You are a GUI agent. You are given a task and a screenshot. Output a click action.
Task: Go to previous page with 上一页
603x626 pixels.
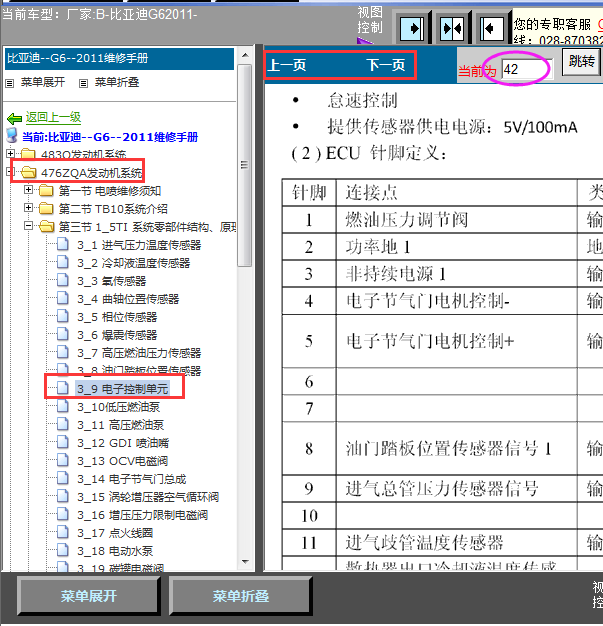[x=287, y=65]
